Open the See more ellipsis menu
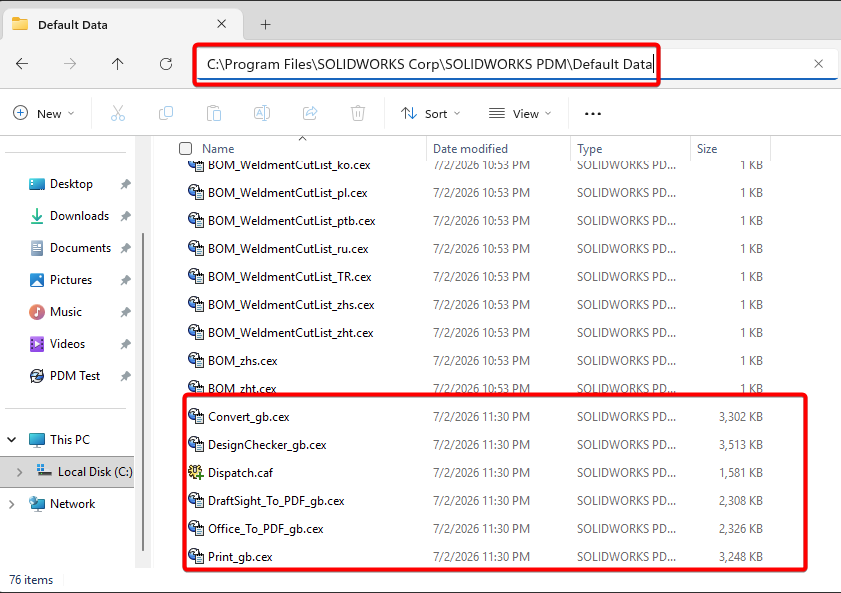The height and width of the screenshot is (593, 841). pyautogui.click(x=593, y=114)
